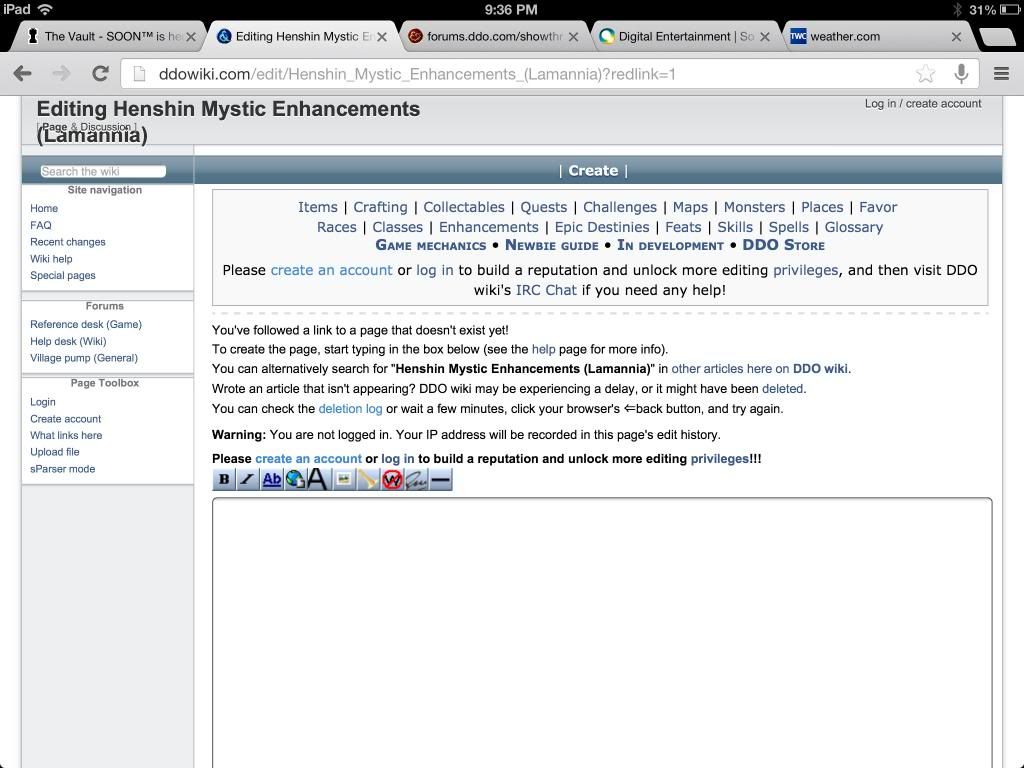
Task: Click inside the large edit text box
Action: click(x=601, y=632)
